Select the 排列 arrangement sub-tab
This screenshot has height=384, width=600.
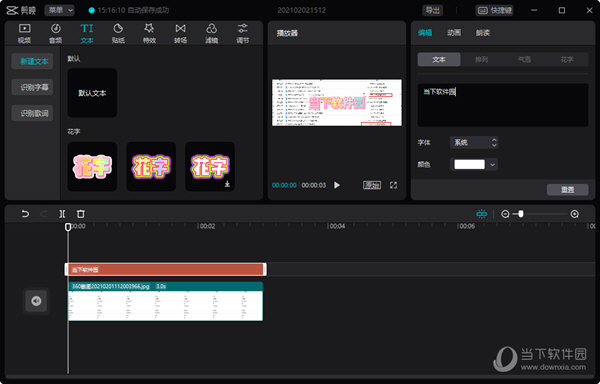click(x=481, y=60)
